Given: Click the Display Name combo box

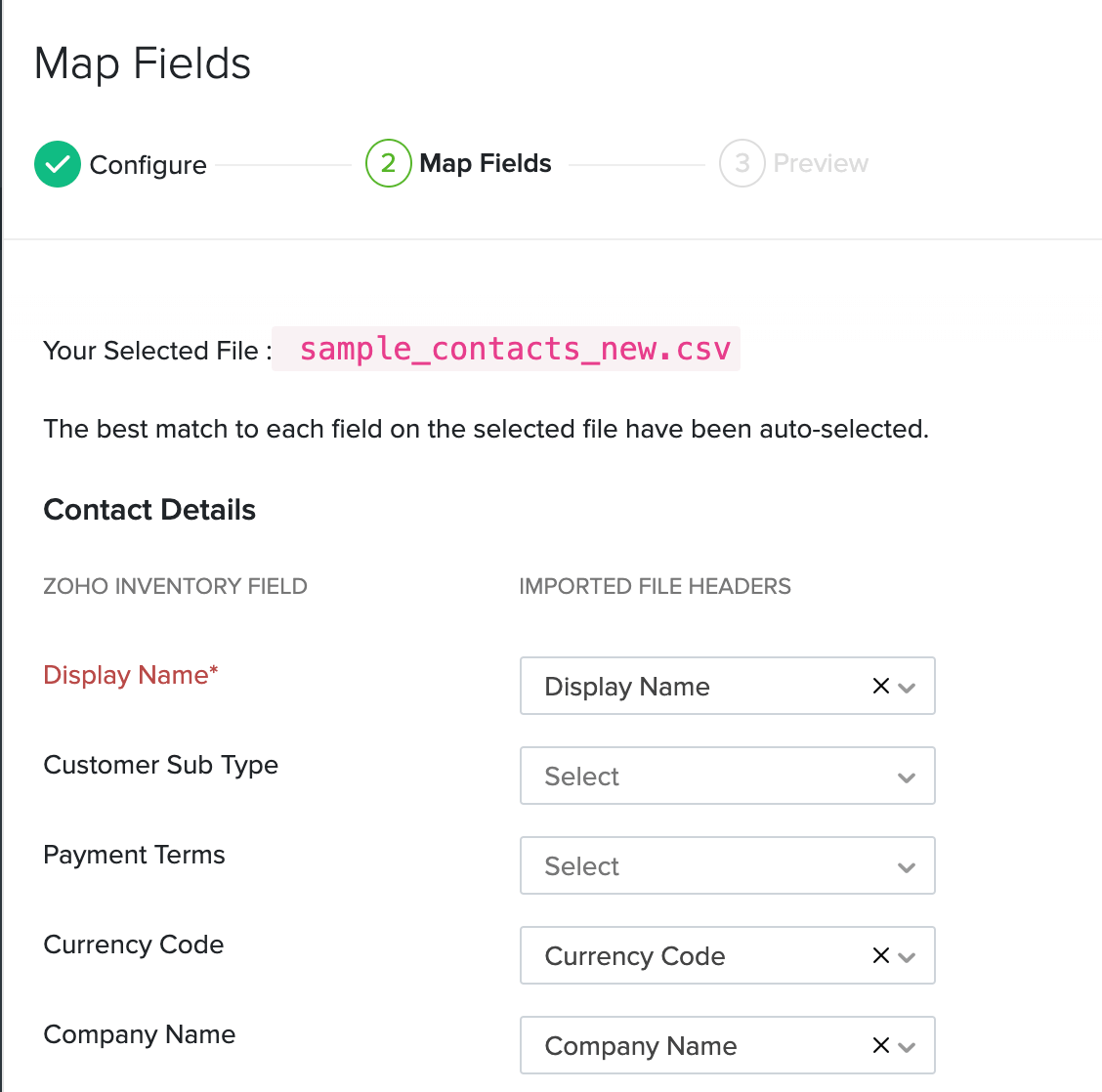Looking at the screenshot, I should pyautogui.click(x=684, y=686).
